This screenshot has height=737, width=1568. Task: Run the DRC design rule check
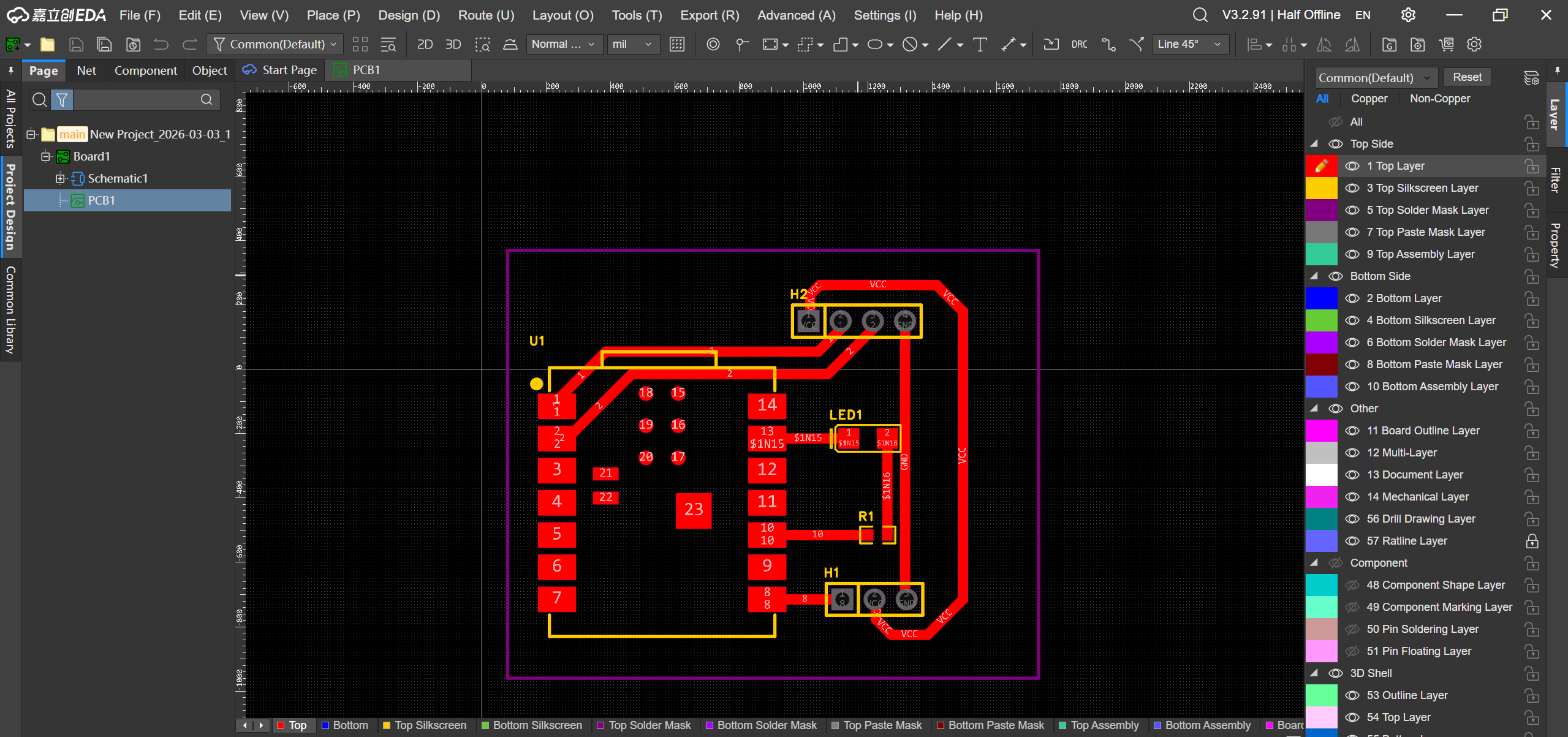tap(1079, 44)
